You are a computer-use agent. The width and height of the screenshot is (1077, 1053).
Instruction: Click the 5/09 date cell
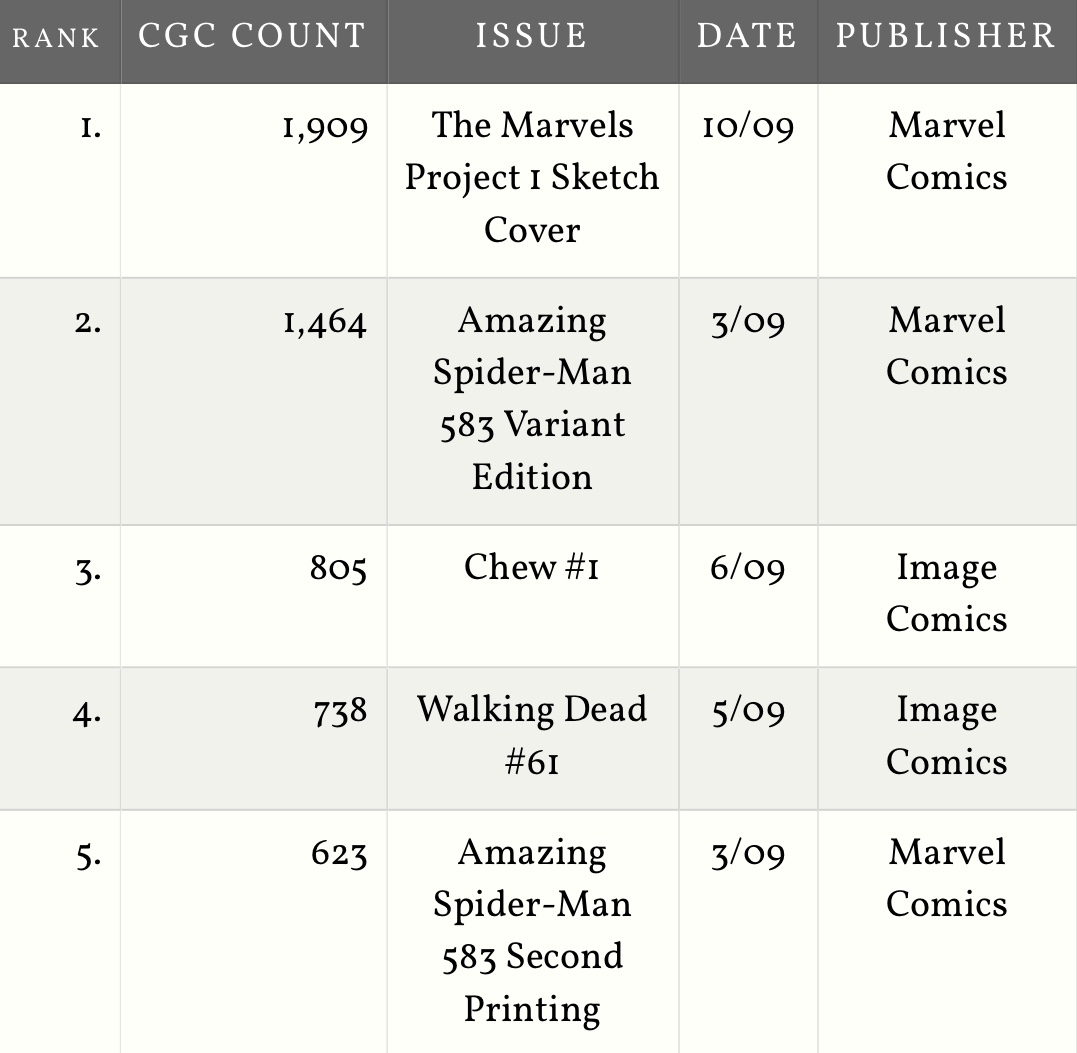click(748, 712)
